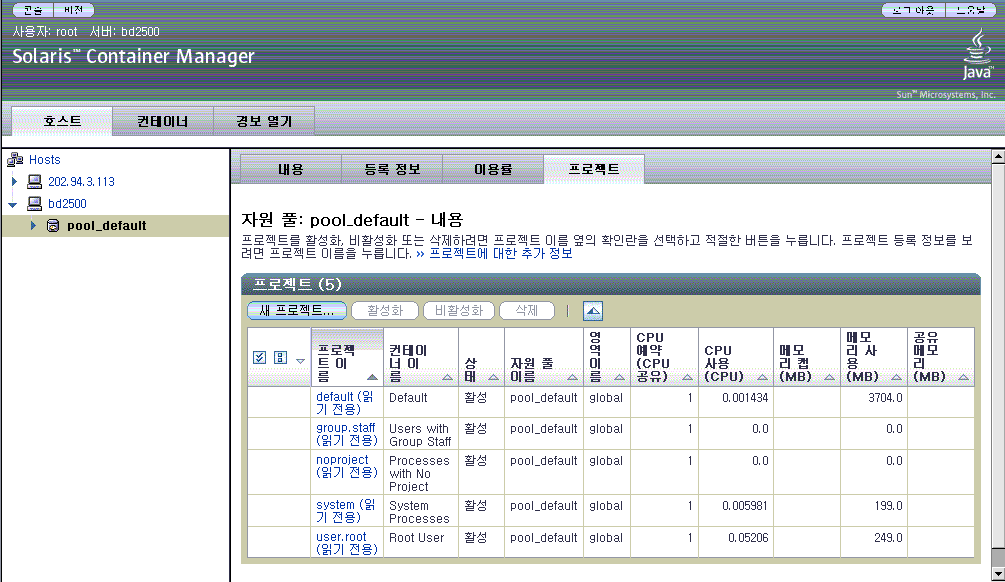This screenshot has width=1005, height=582.
Task: Sort by 영역 이름 column arrow
Action: click(x=619, y=377)
